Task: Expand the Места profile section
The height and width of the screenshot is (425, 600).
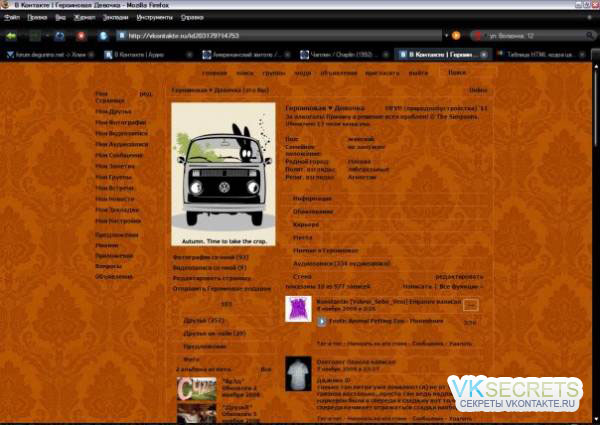Action: [x=303, y=238]
